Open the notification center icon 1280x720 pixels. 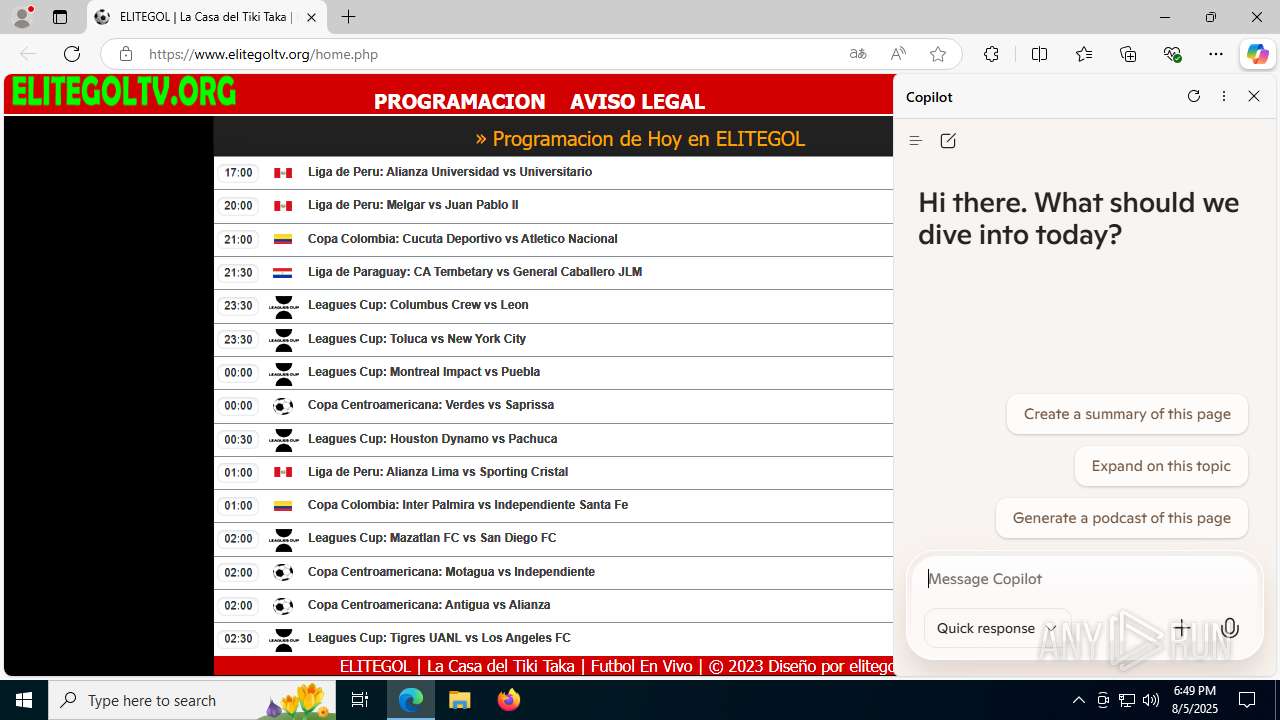click(x=1247, y=700)
